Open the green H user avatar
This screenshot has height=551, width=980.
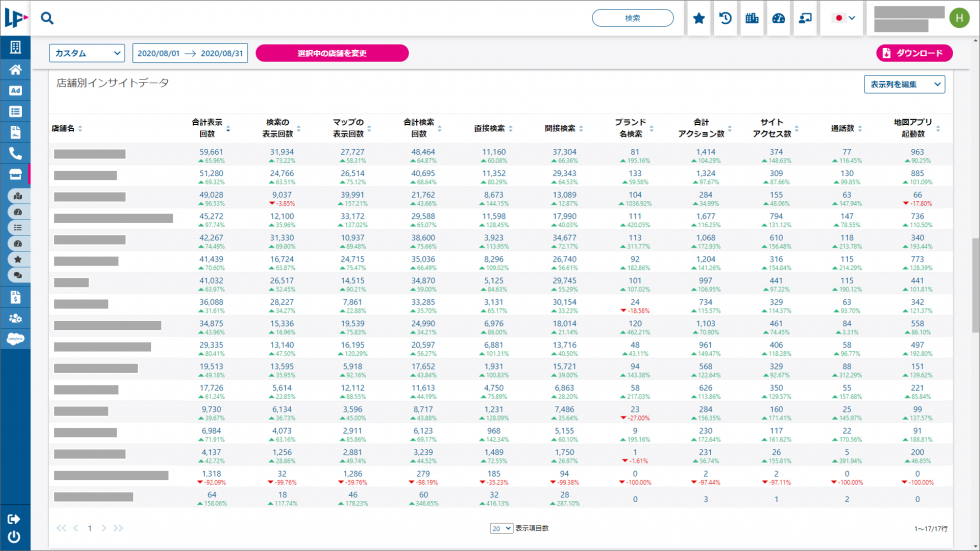click(959, 18)
